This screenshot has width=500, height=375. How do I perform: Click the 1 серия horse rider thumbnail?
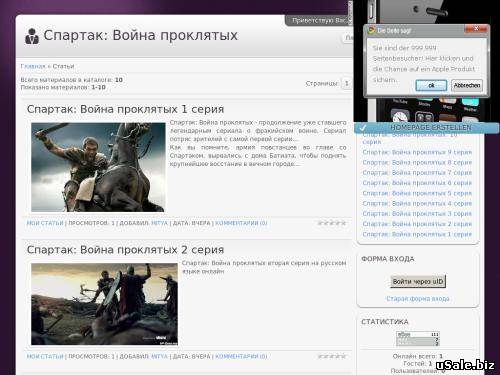point(98,167)
